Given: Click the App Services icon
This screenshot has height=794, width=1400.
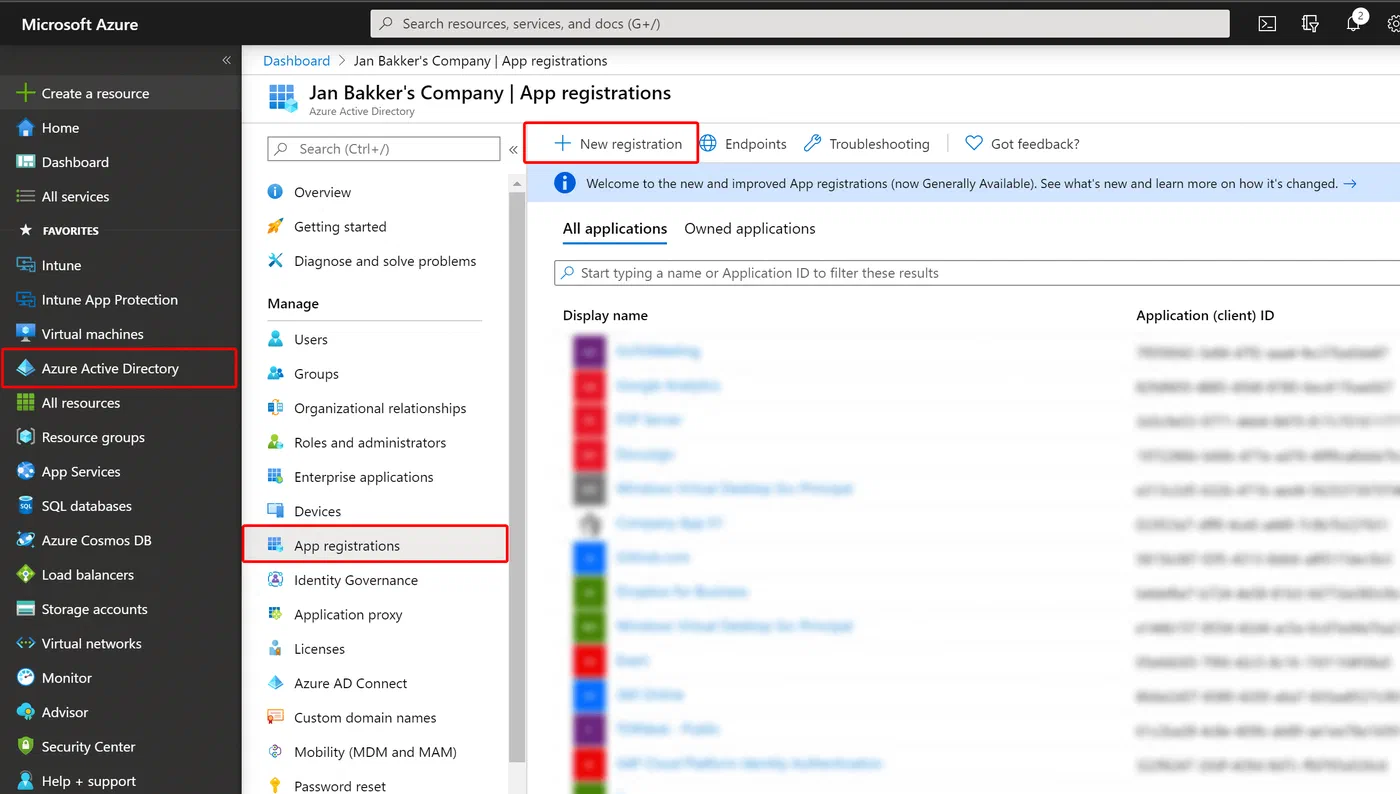Looking at the screenshot, I should tap(25, 471).
